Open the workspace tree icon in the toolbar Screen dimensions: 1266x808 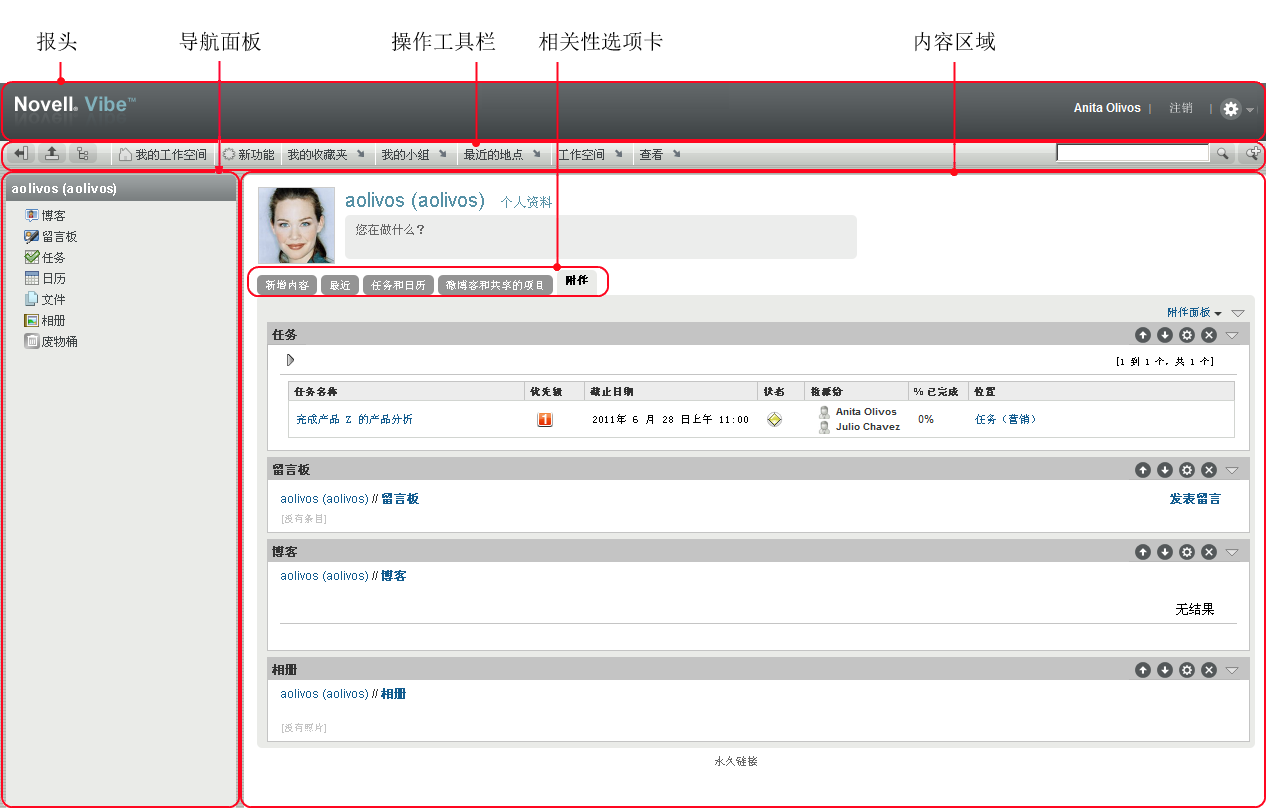coord(83,154)
